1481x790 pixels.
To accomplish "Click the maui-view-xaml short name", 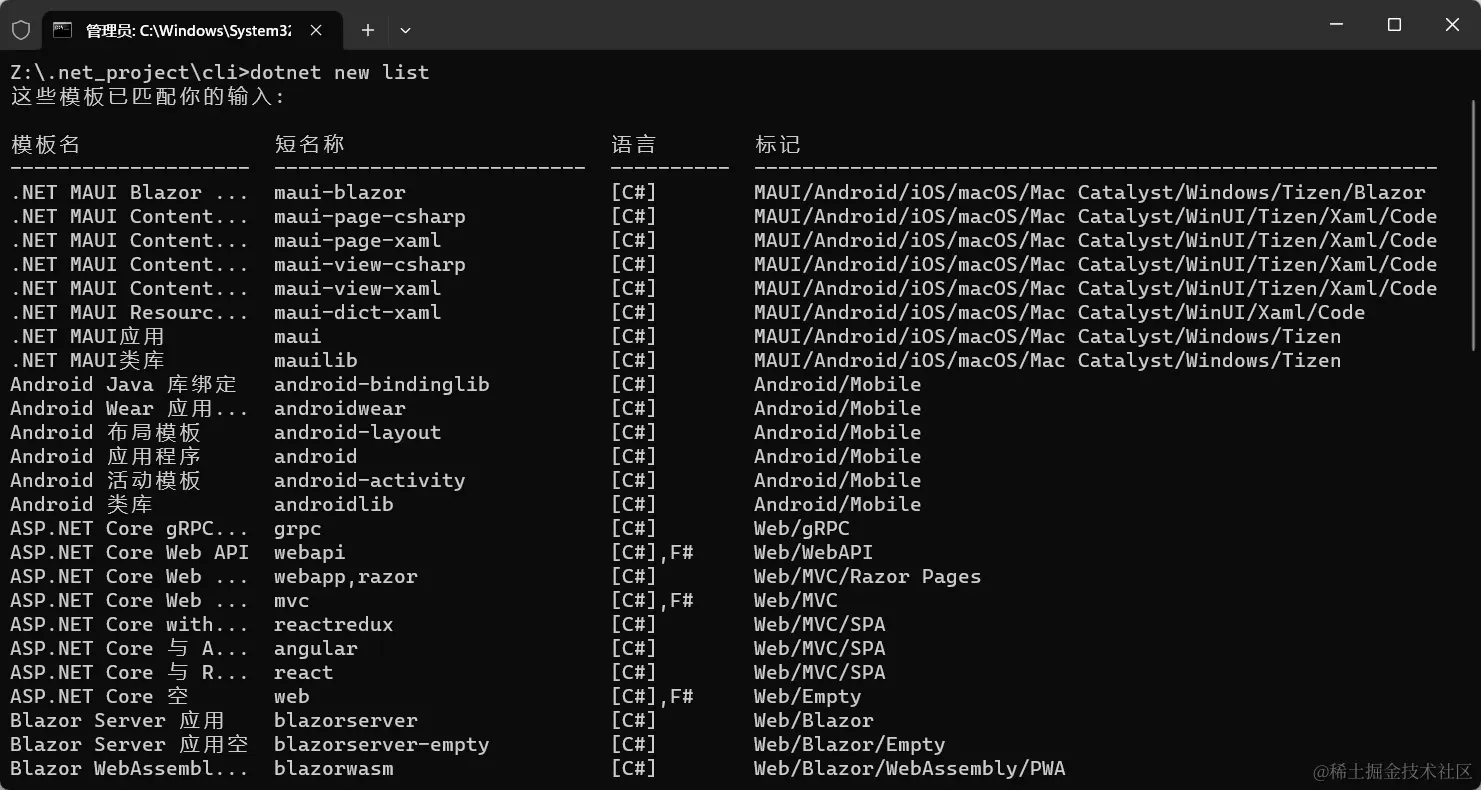I will pyautogui.click(x=358, y=288).
